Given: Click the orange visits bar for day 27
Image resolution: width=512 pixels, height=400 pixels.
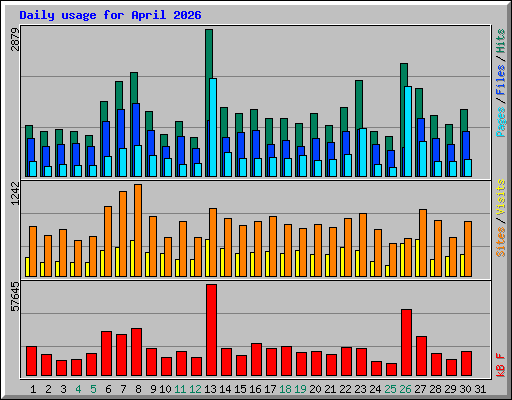Looking at the screenshot, I should pyautogui.click(x=423, y=243).
